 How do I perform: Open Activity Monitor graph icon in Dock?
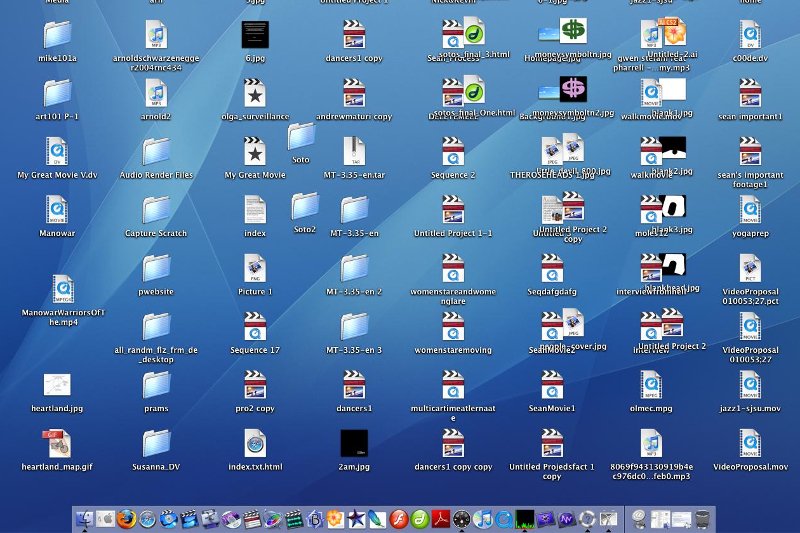click(524, 518)
